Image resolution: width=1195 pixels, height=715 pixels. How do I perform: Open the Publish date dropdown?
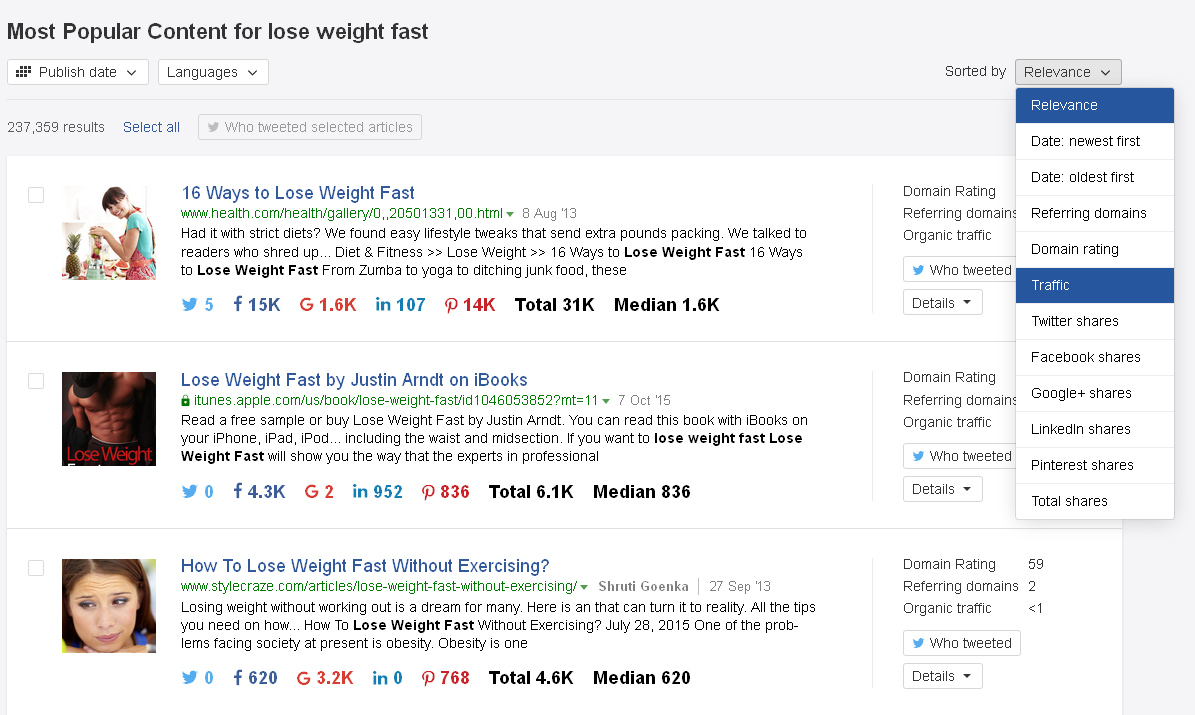click(78, 72)
